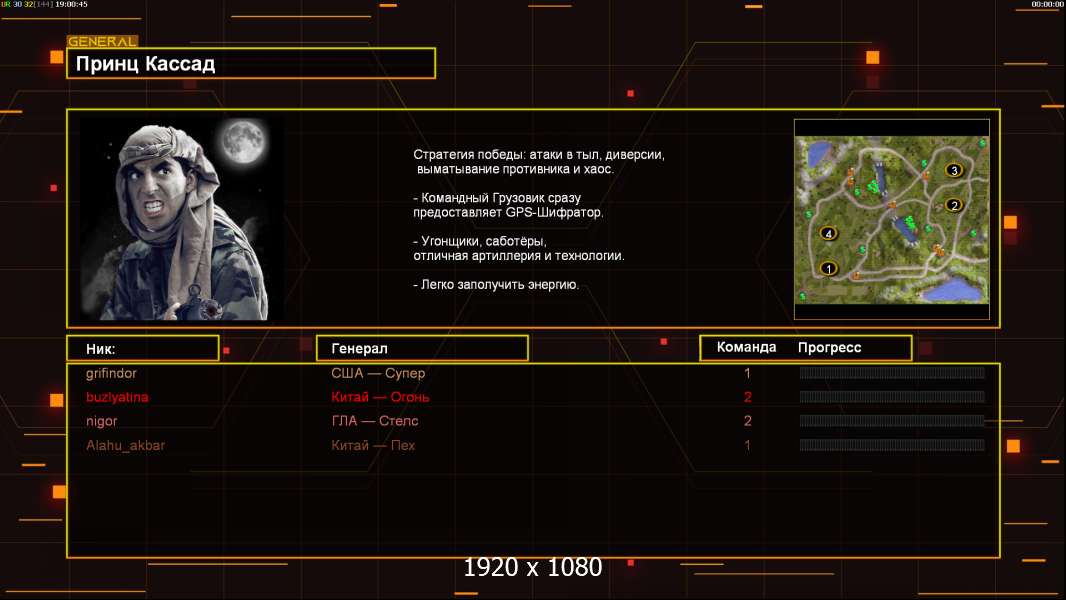Click the США — Супер general entry
The image size is (1066, 600).
pos(378,373)
